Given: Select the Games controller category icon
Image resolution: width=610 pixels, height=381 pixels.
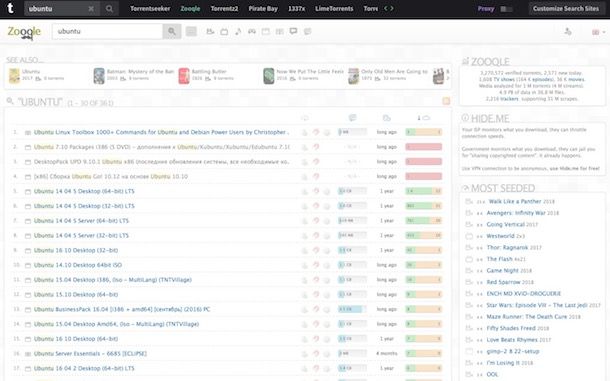Looking at the screenshot, I should (252, 32).
